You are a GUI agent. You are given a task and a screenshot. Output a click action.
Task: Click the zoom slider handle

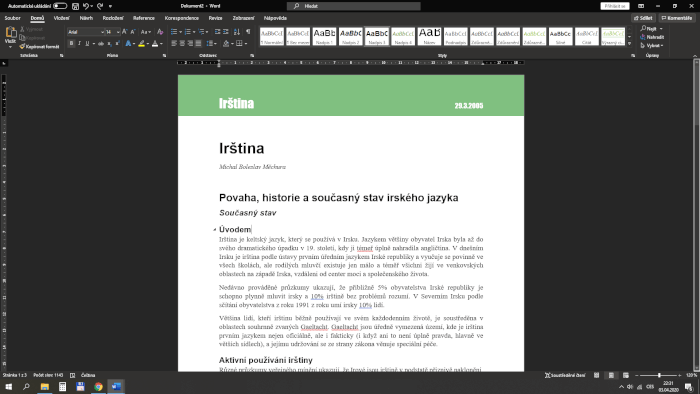click(x=659, y=375)
